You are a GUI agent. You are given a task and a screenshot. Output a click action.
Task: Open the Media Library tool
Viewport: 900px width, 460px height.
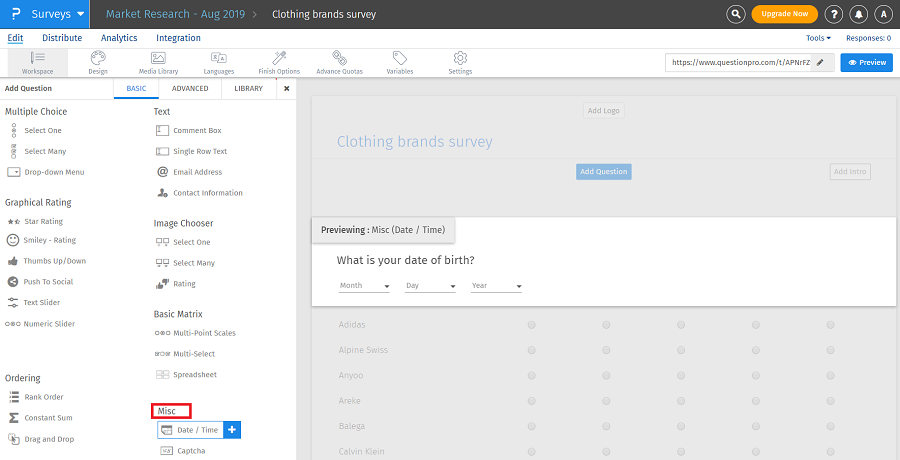(158, 62)
